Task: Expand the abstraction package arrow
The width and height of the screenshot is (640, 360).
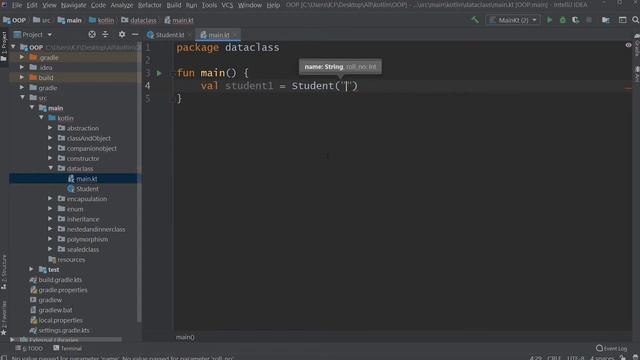Action: (x=51, y=128)
